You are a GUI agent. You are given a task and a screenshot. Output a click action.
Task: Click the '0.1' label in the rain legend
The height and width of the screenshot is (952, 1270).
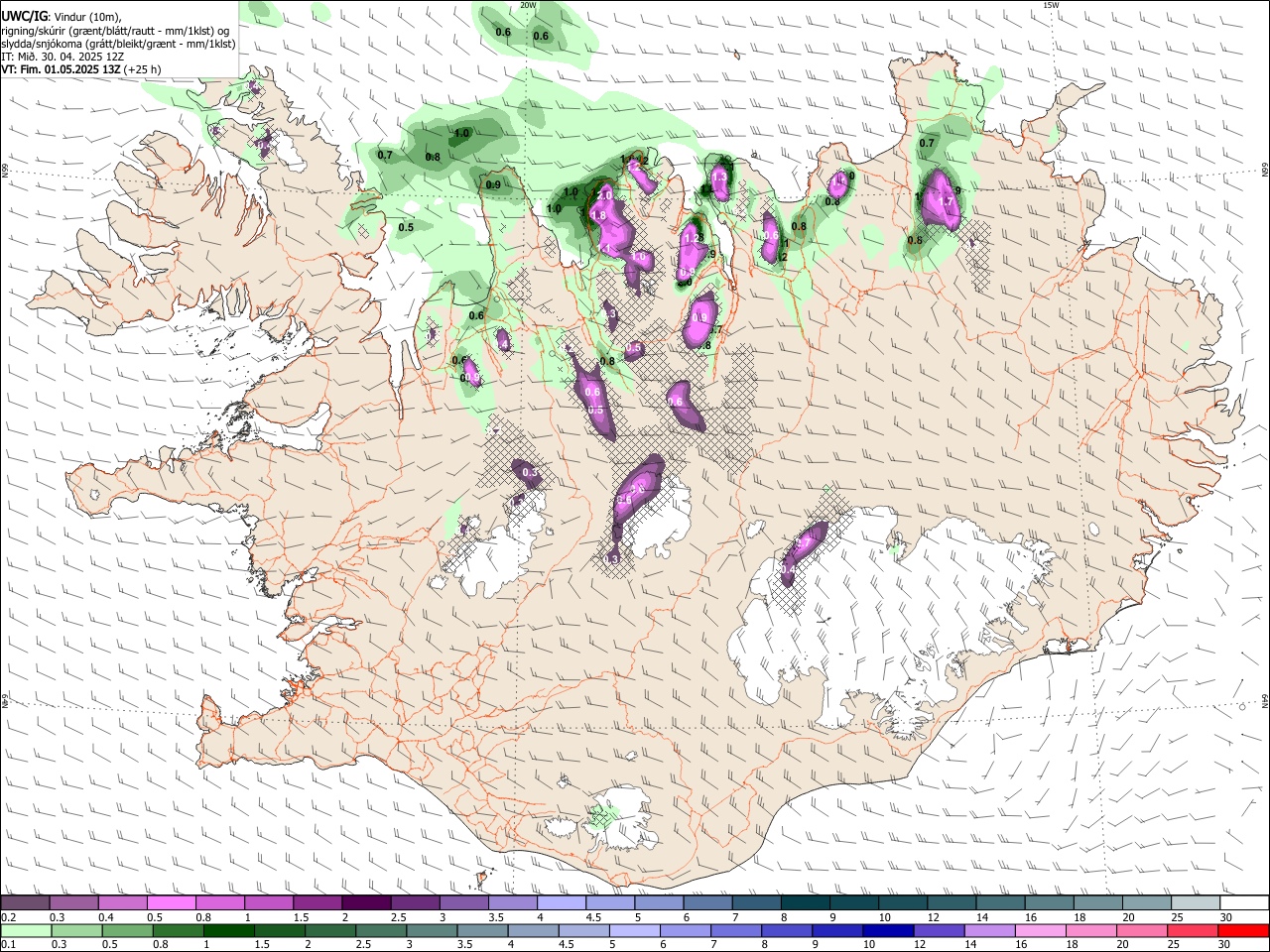pos(8,945)
